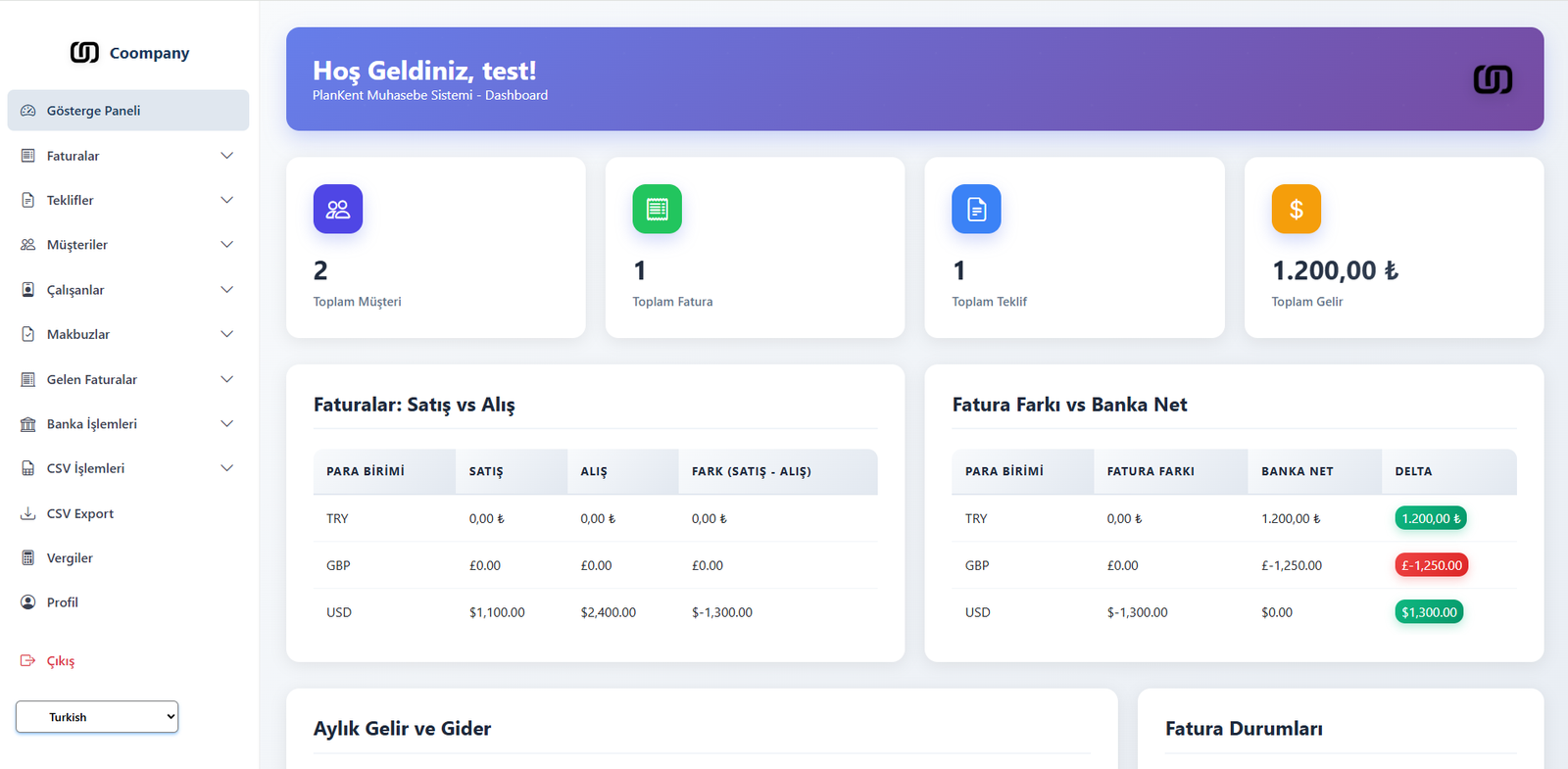The width and height of the screenshot is (1568, 769).
Task: Open the Turkish language dropdown
Action: coord(97,717)
